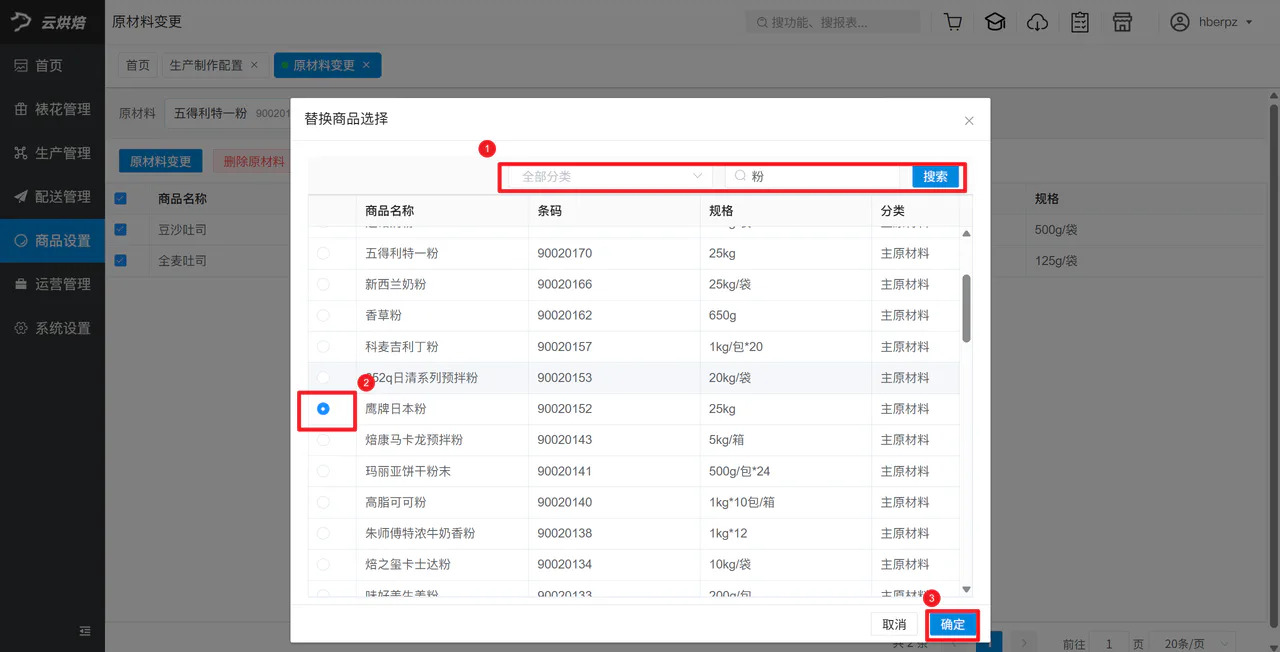Image resolution: width=1280 pixels, height=652 pixels.
Task: Expand the hberpz account dropdown arrow
Action: [1249, 22]
